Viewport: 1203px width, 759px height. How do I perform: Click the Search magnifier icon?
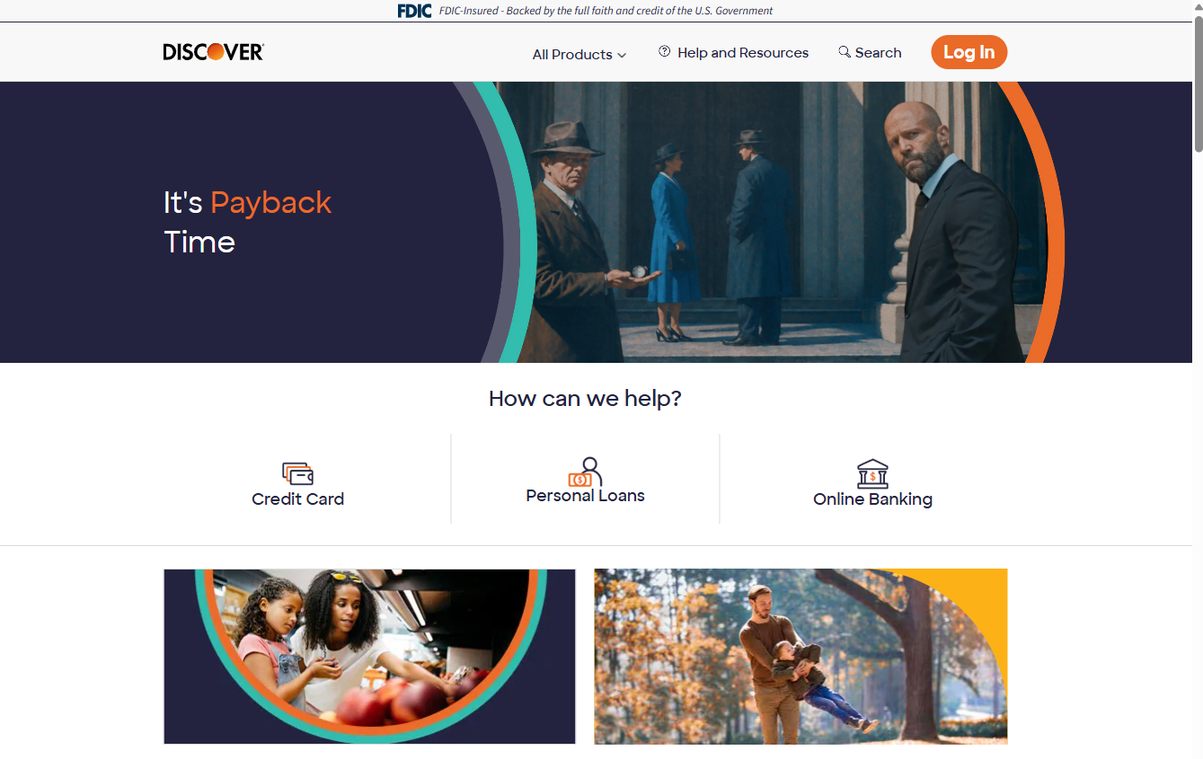coord(845,52)
